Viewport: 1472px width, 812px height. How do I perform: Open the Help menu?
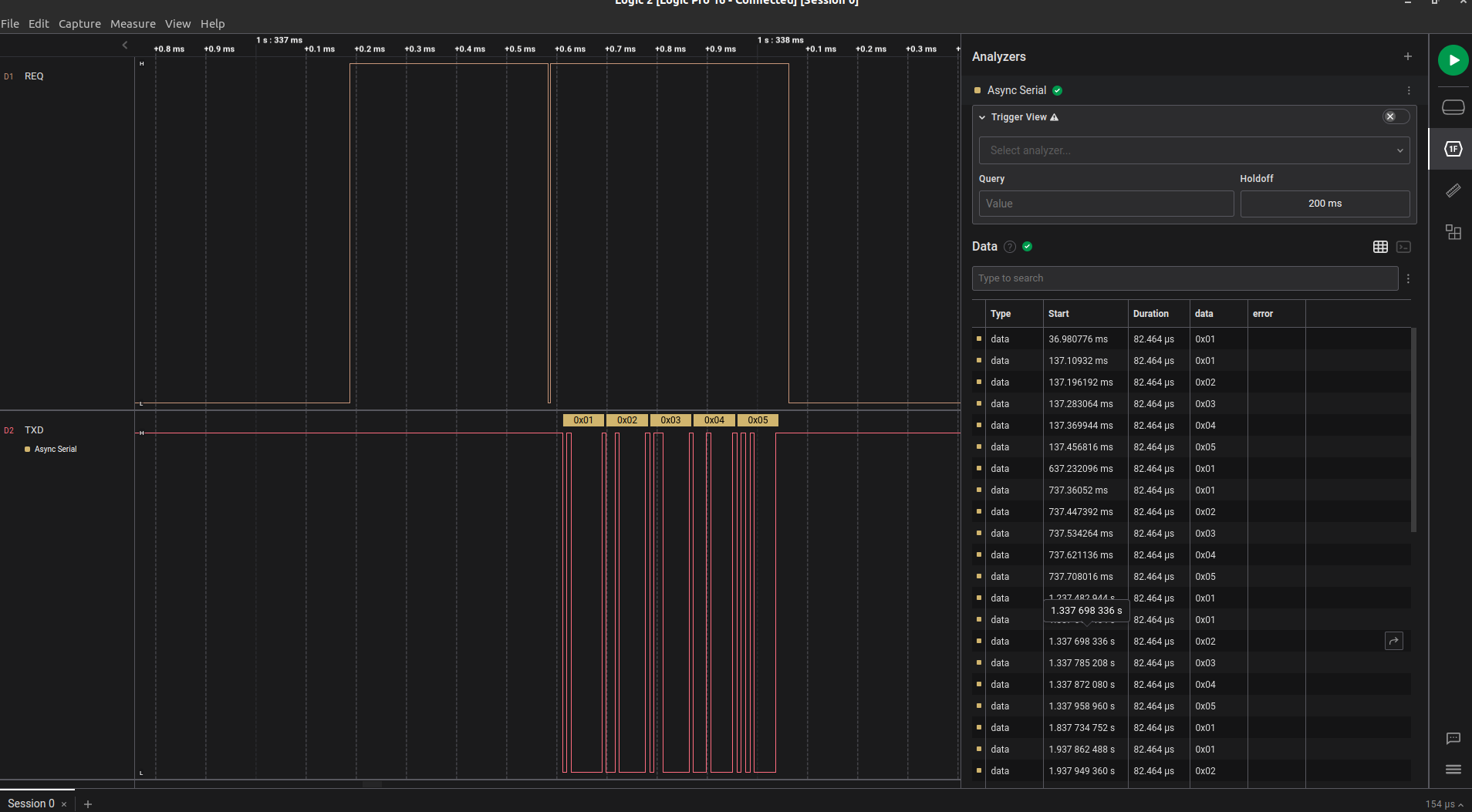[x=212, y=24]
